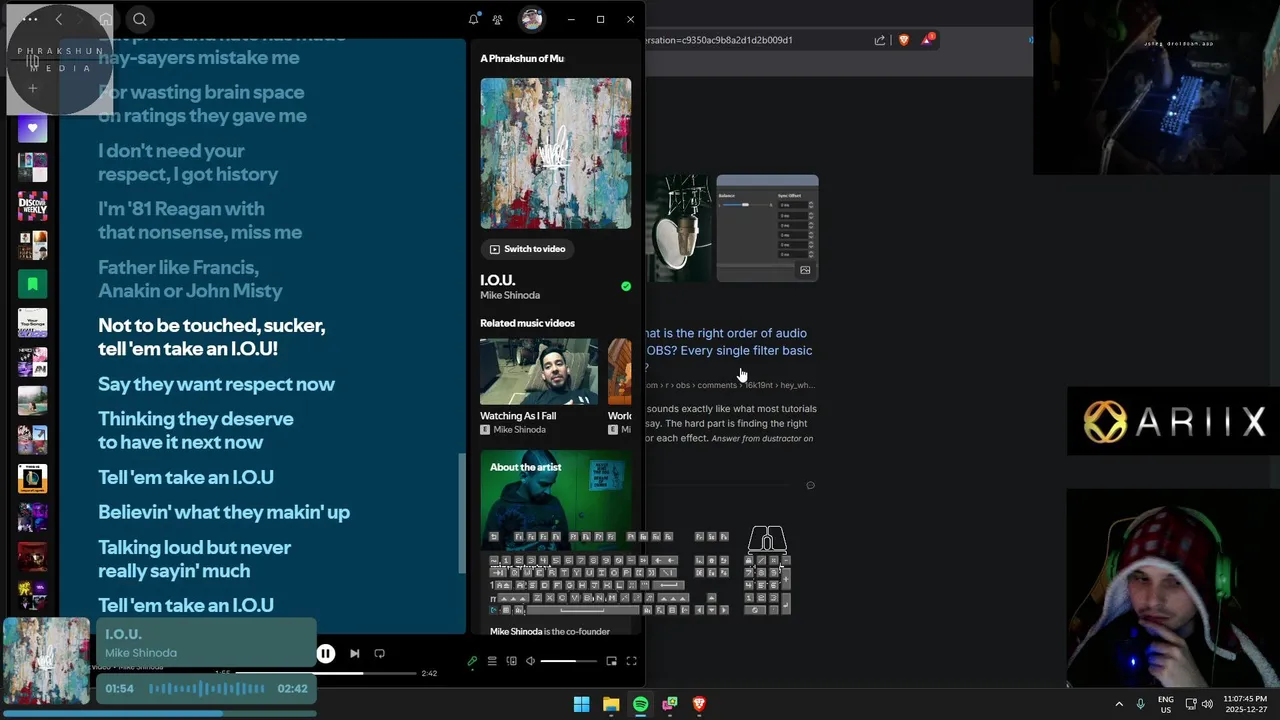
Task: Open the microphone image result in browser
Action: (678, 229)
